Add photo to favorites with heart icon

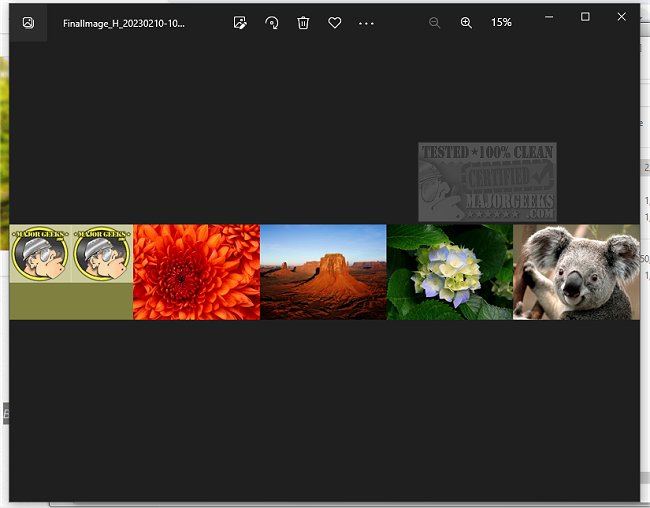335,22
